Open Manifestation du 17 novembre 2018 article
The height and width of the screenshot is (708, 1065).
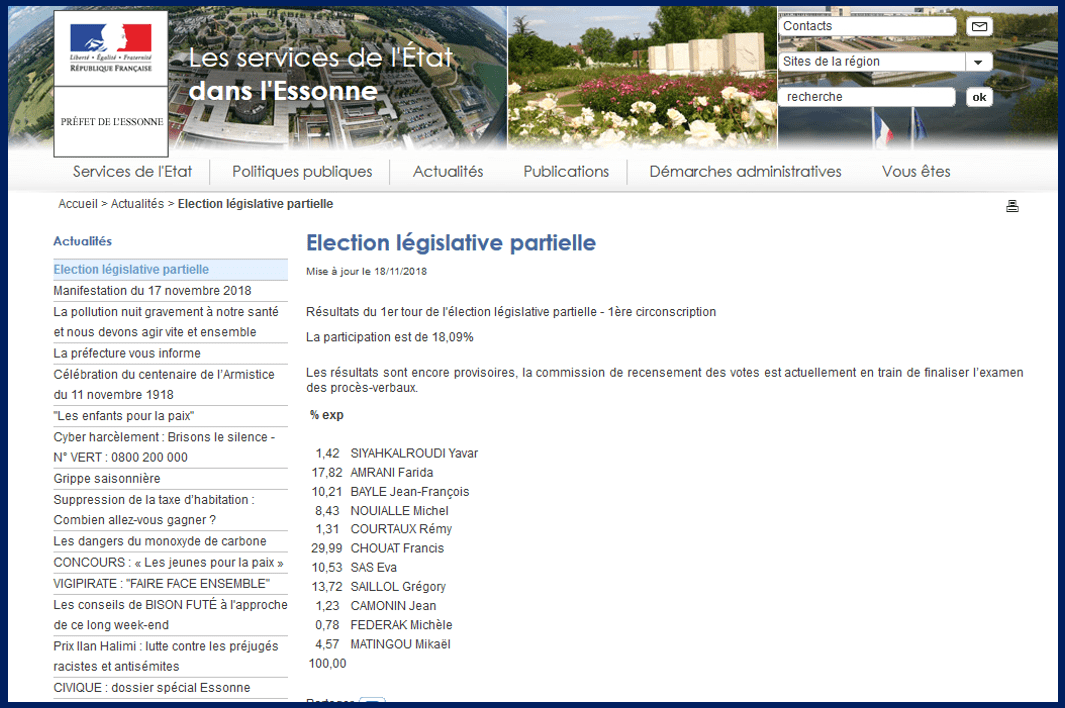tap(152, 291)
